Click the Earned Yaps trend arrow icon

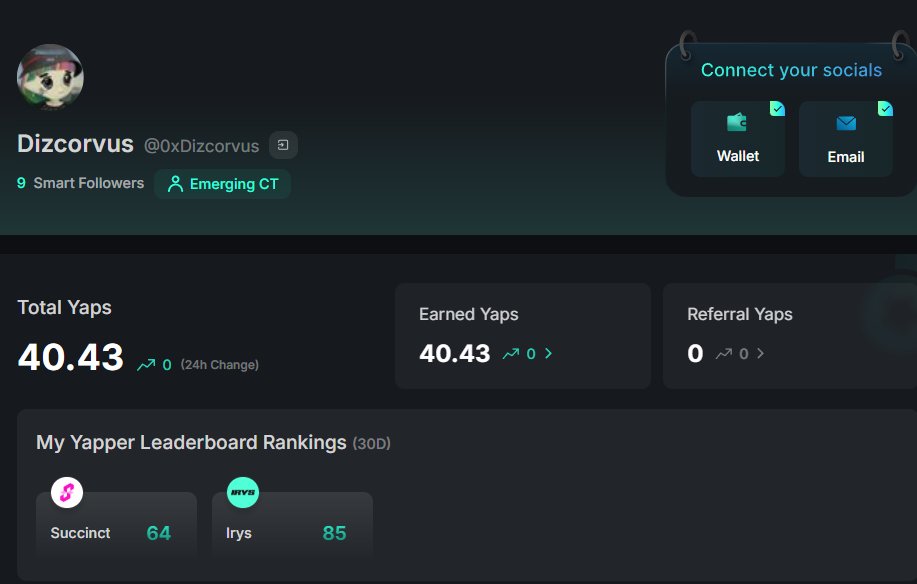coord(511,353)
